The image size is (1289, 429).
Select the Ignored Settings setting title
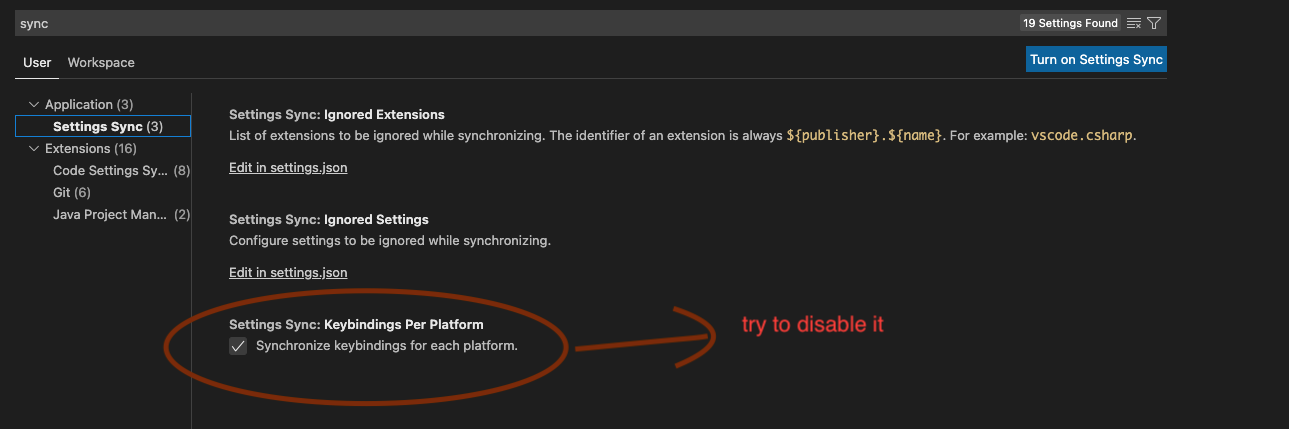pos(329,219)
